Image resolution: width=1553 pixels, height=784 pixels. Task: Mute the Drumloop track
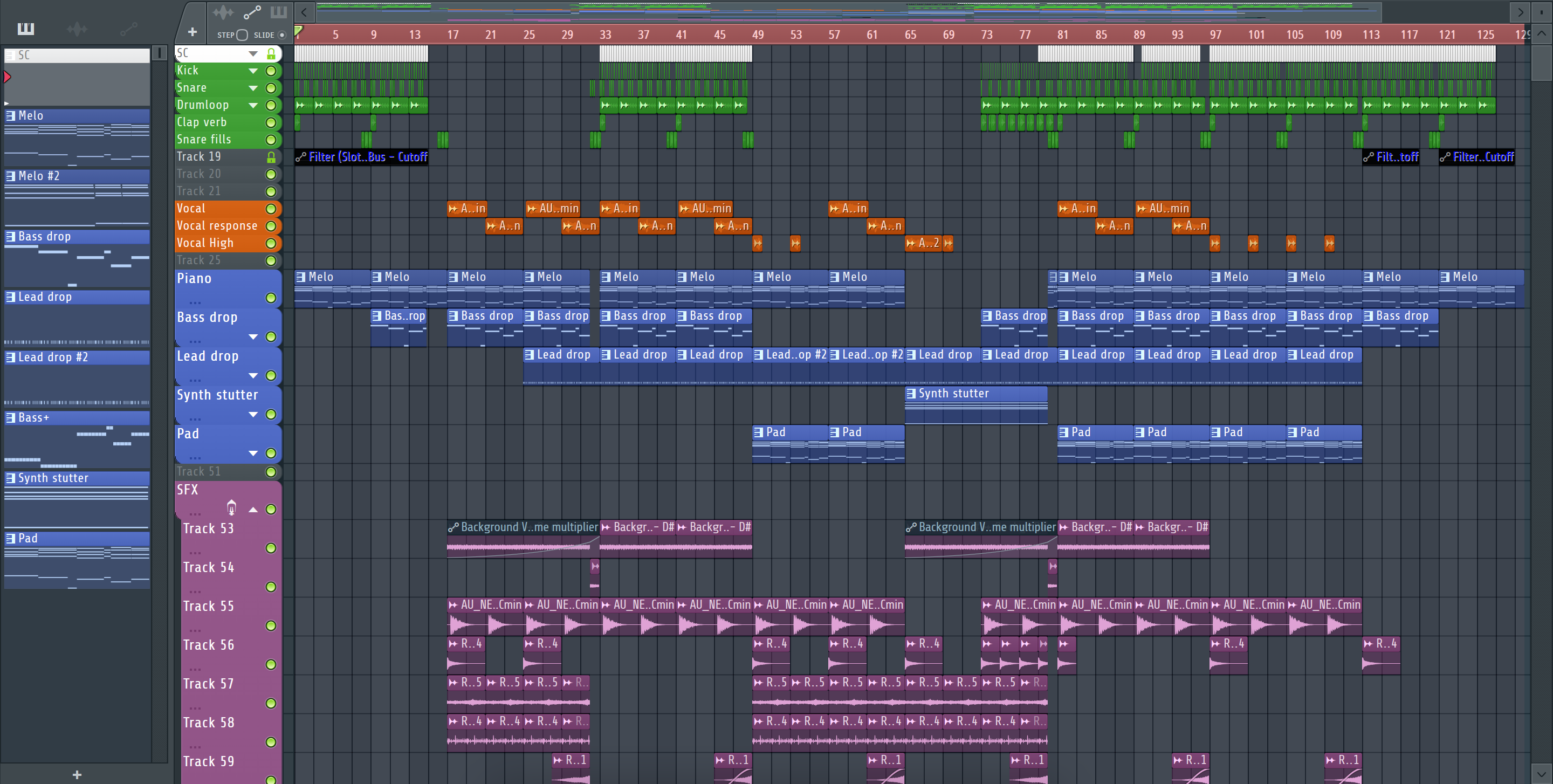(x=271, y=106)
